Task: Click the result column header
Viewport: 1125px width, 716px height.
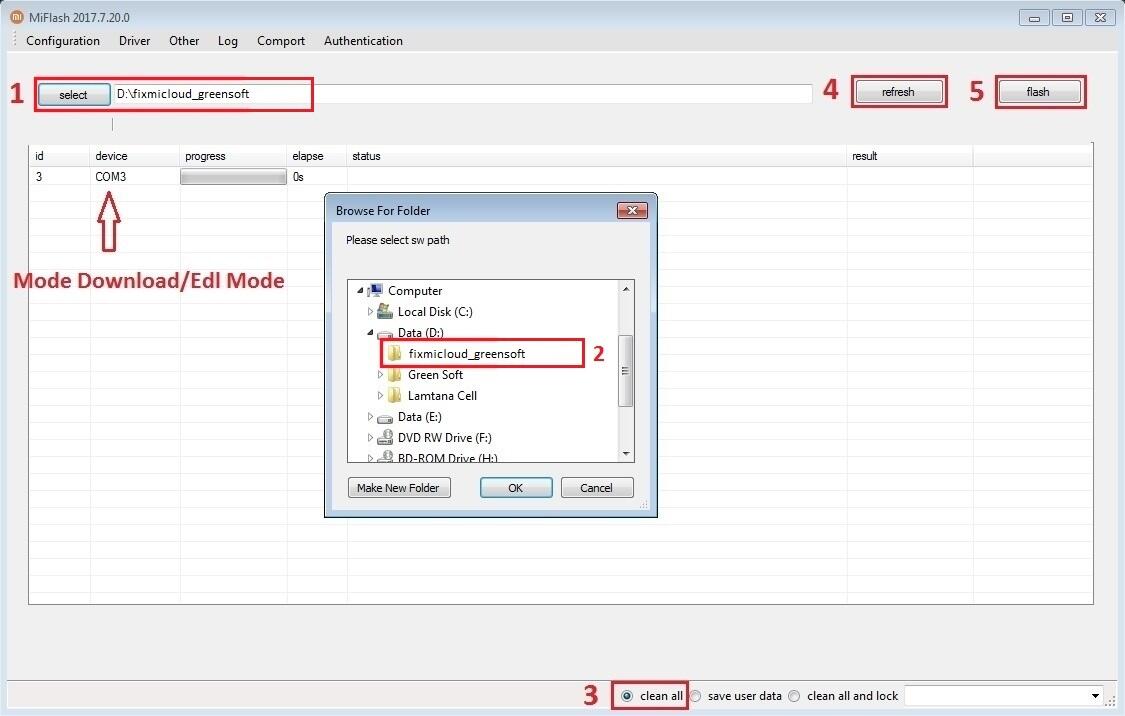Action: [x=910, y=156]
